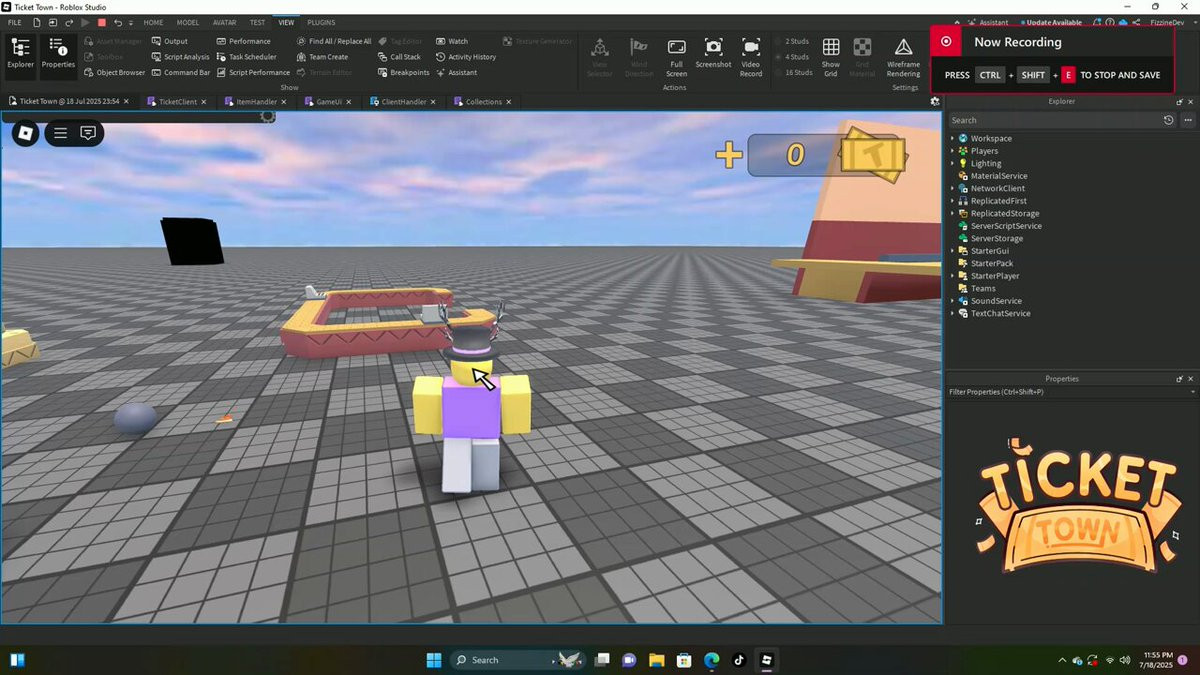Select Teams in Explorer
1200x675 pixels.
[983, 288]
